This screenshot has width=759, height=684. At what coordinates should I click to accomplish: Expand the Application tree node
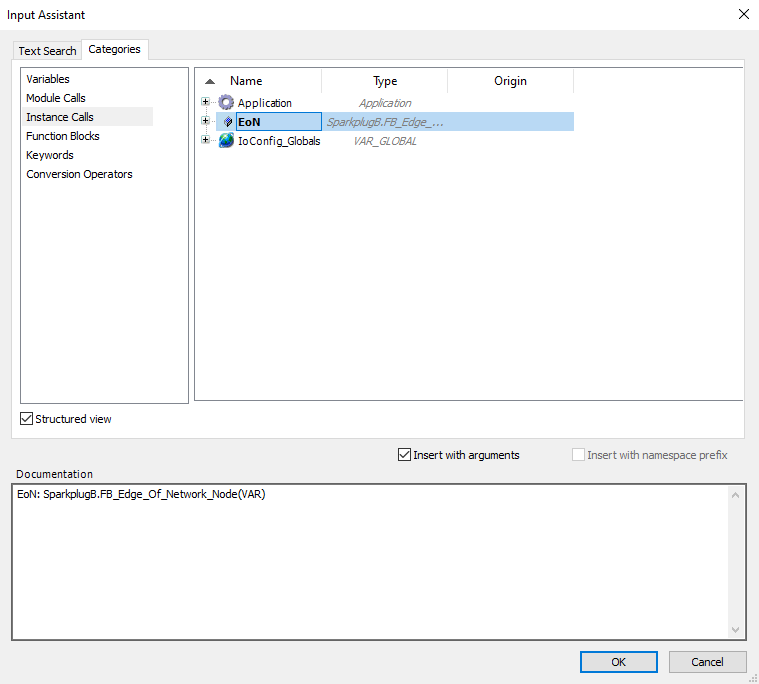[206, 102]
